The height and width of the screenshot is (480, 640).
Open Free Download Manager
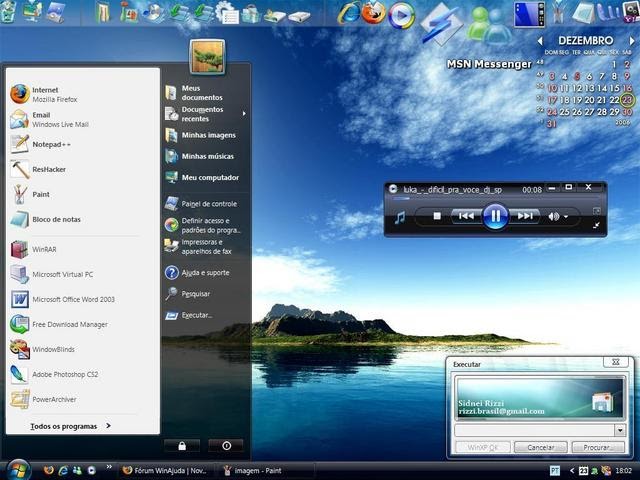pyautogui.click(x=69, y=324)
